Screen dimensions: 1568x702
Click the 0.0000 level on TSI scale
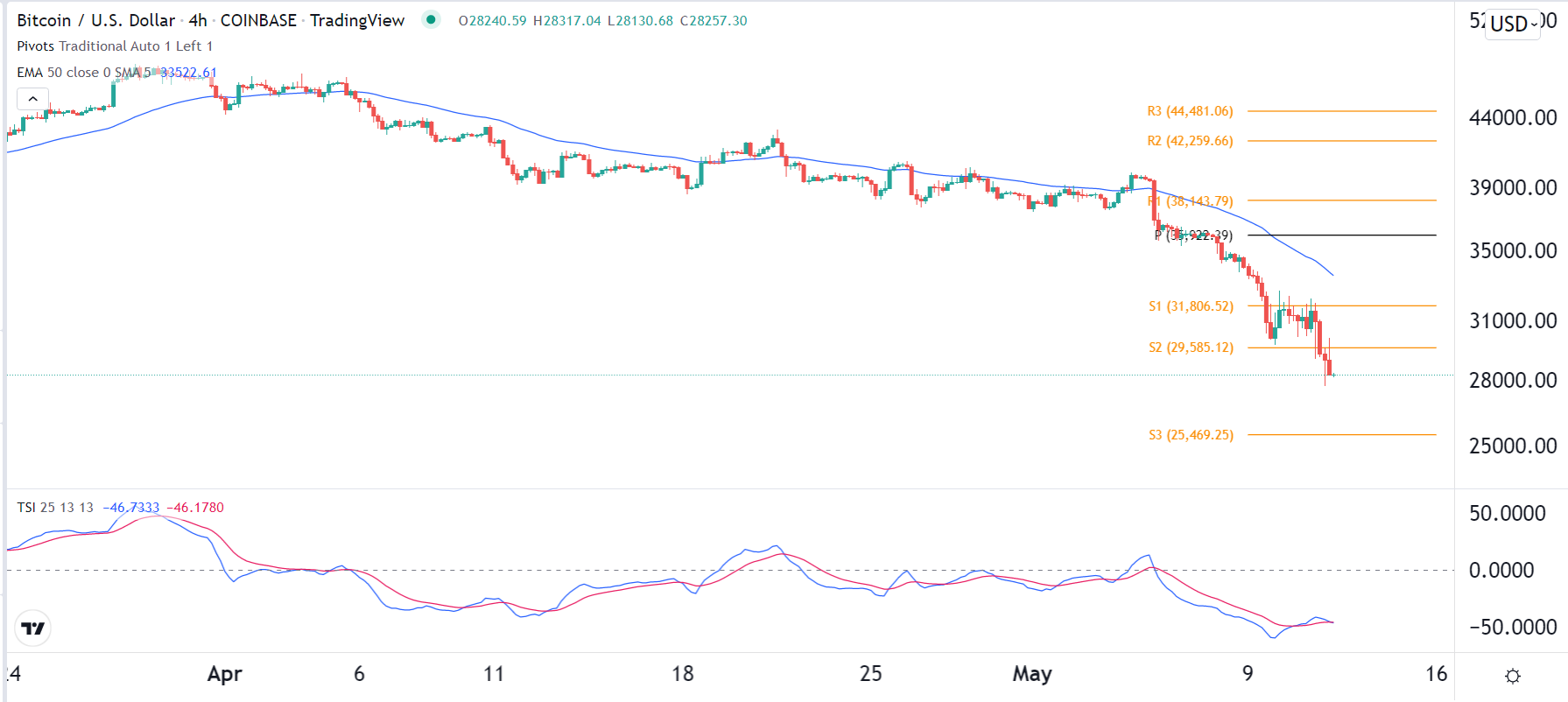[1501, 571]
